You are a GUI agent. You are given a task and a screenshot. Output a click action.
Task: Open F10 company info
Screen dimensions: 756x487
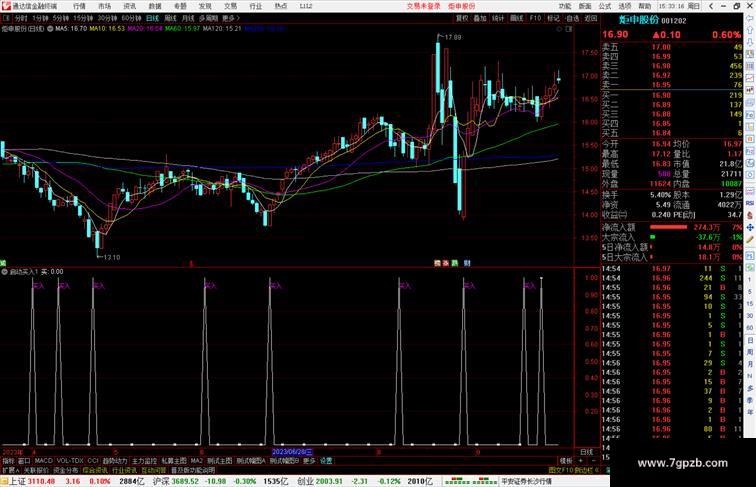click(535, 18)
